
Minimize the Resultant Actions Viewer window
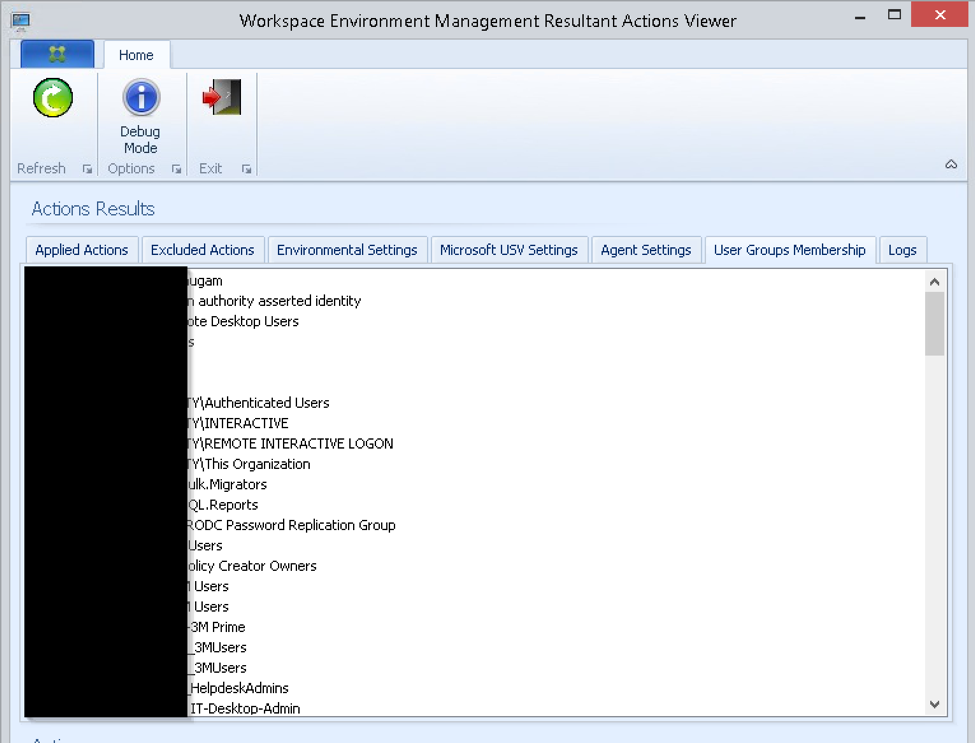(x=860, y=17)
